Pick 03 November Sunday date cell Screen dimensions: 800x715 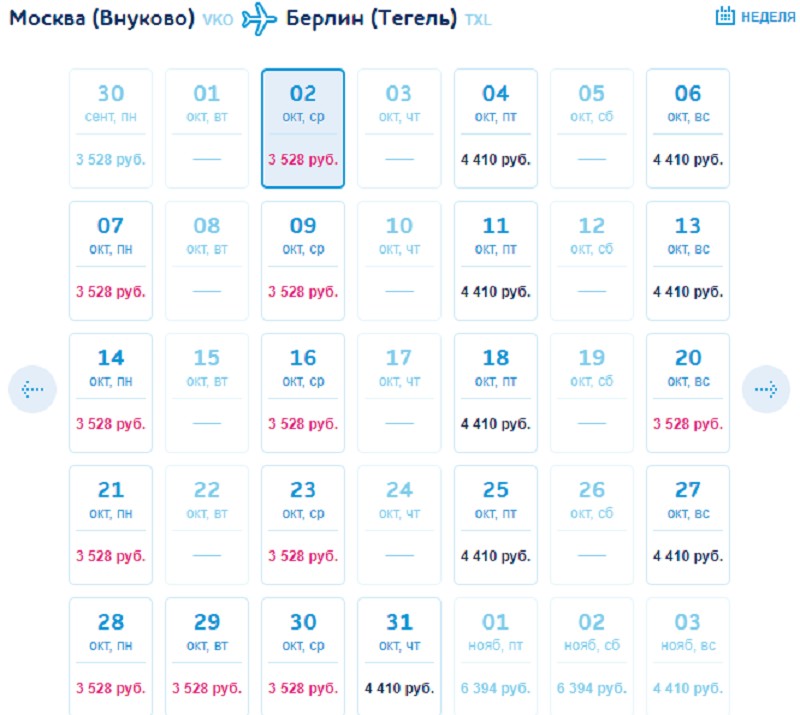click(x=688, y=655)
